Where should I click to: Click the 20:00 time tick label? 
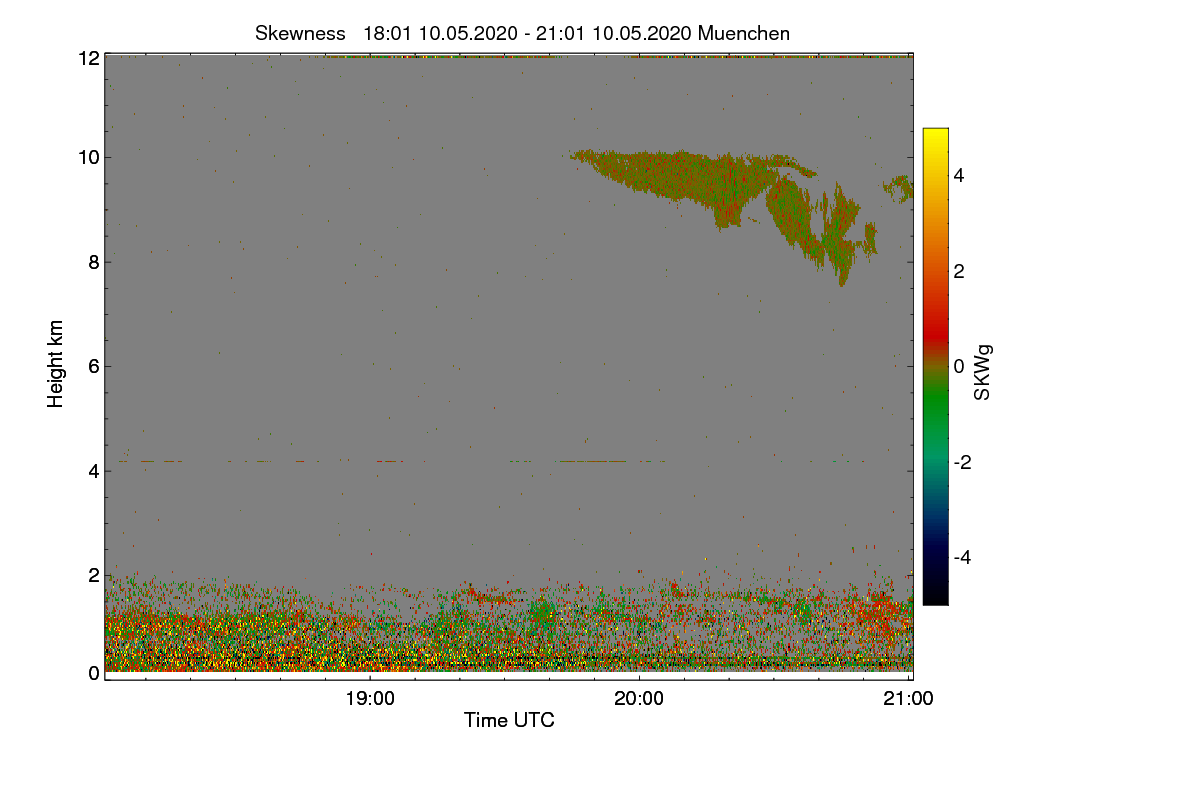639,699
